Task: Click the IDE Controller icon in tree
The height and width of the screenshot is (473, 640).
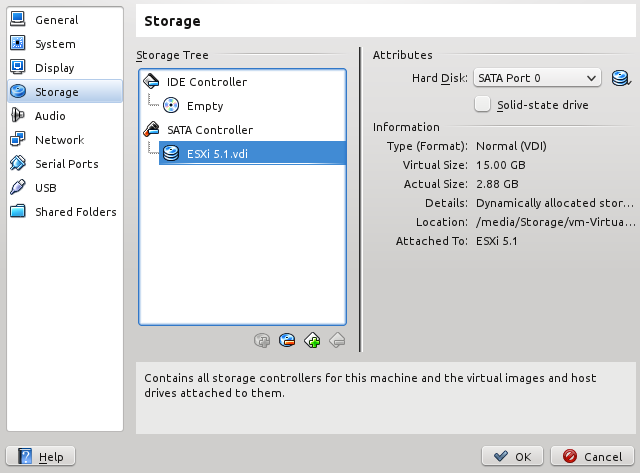Action: click(x=151, y=82)
